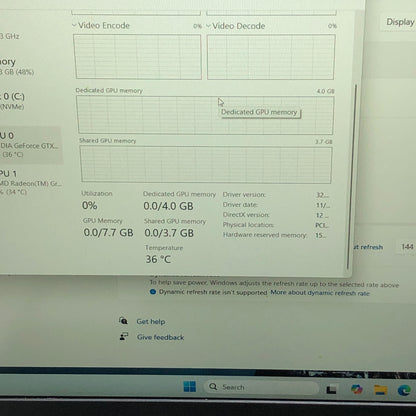Open Microsoft Edge from the taskbar
This screenshot has height=416, width=416.
[x=404, y=390]
